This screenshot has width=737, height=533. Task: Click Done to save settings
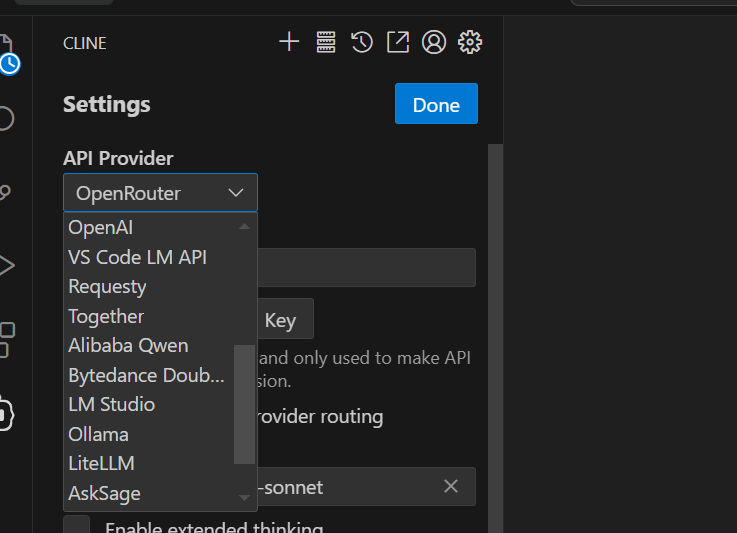pos(436,104)
